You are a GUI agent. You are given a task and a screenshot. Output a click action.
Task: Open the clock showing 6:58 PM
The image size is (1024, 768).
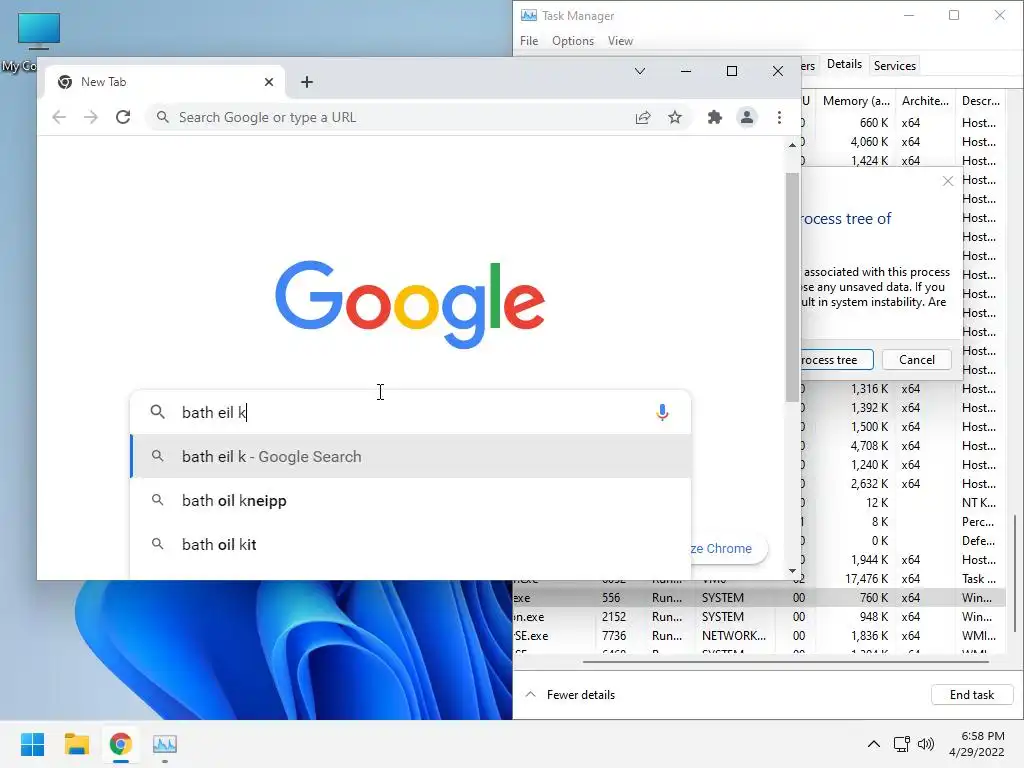click(976, 744)
